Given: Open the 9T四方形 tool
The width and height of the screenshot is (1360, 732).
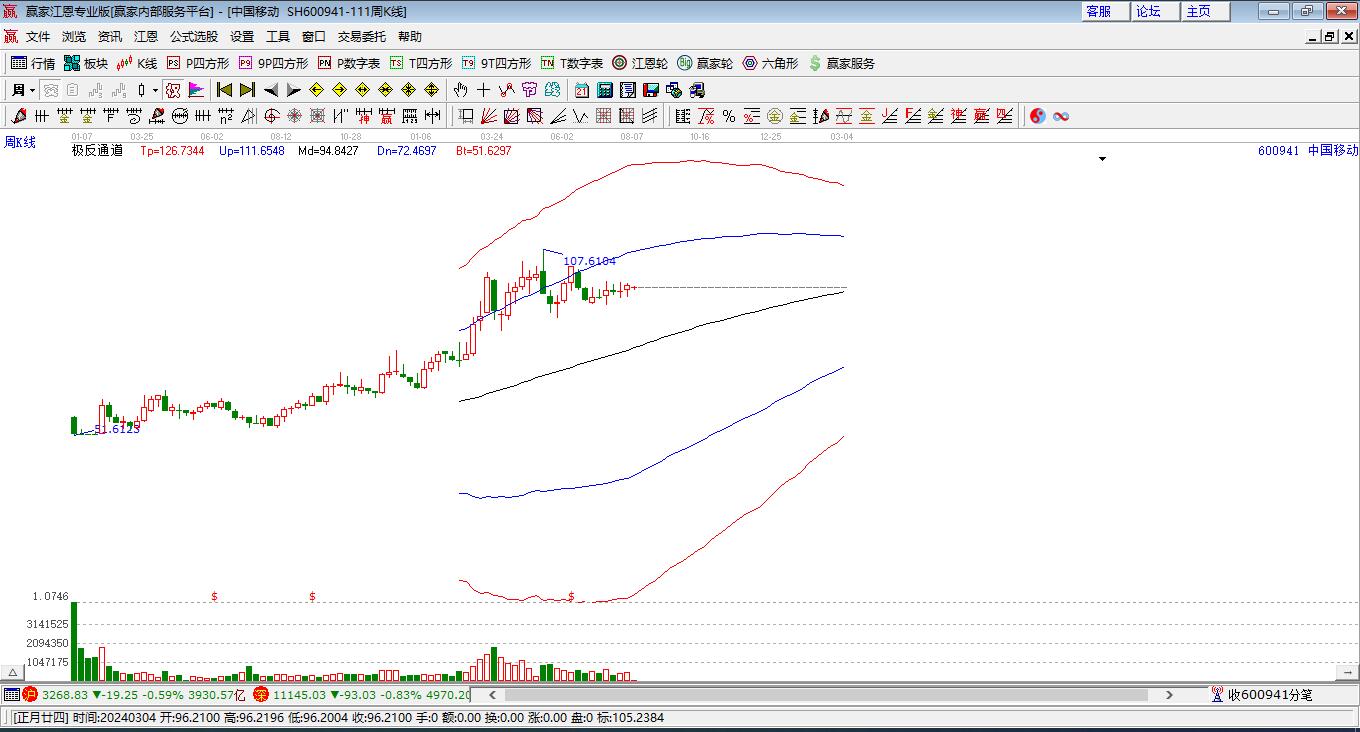Looking at the screenshot, I should (496, 63).
